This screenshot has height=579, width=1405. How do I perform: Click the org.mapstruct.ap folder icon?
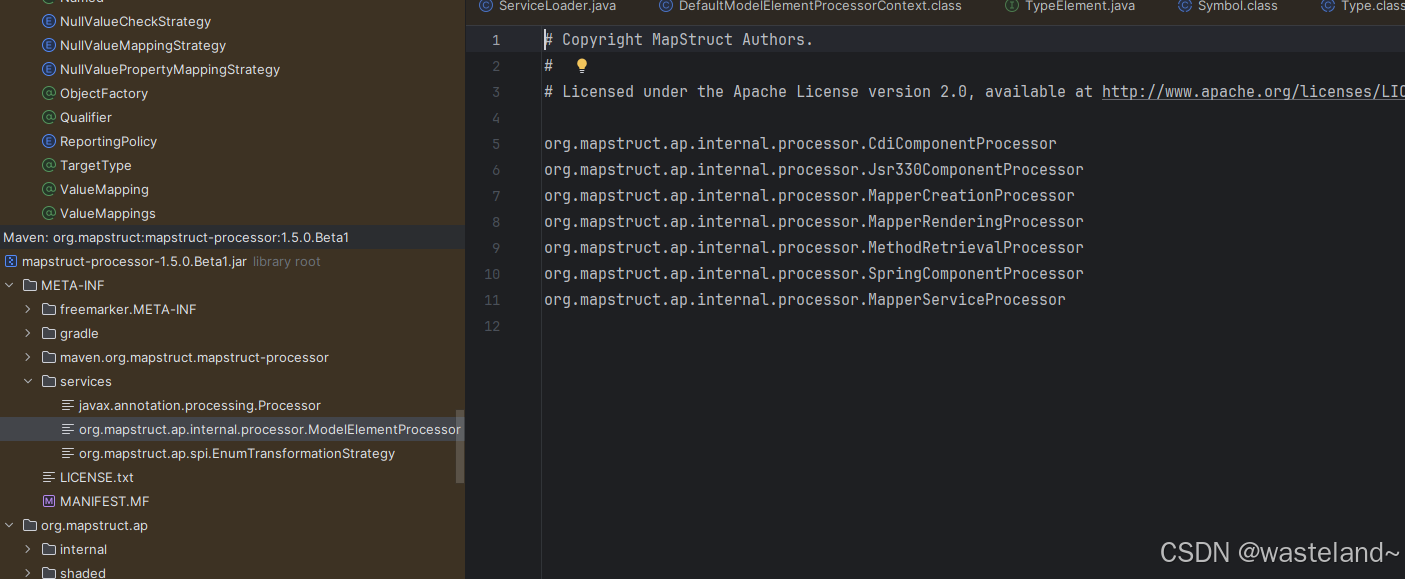pos(30,525)
